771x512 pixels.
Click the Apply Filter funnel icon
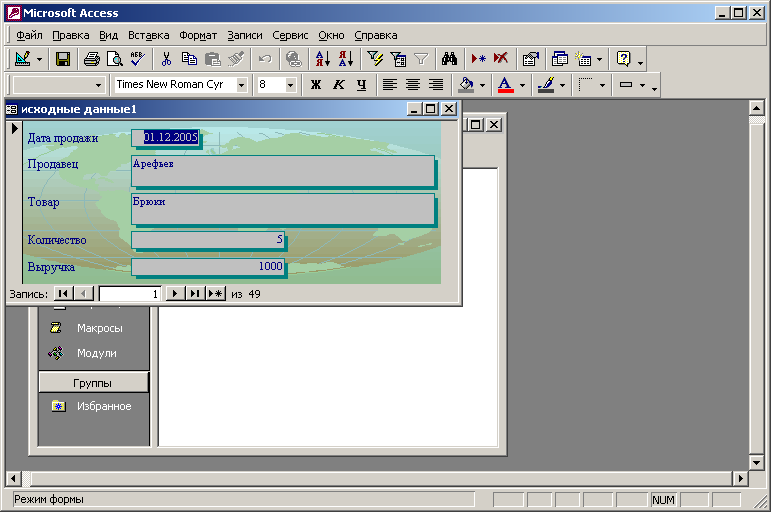click(421, 60)
